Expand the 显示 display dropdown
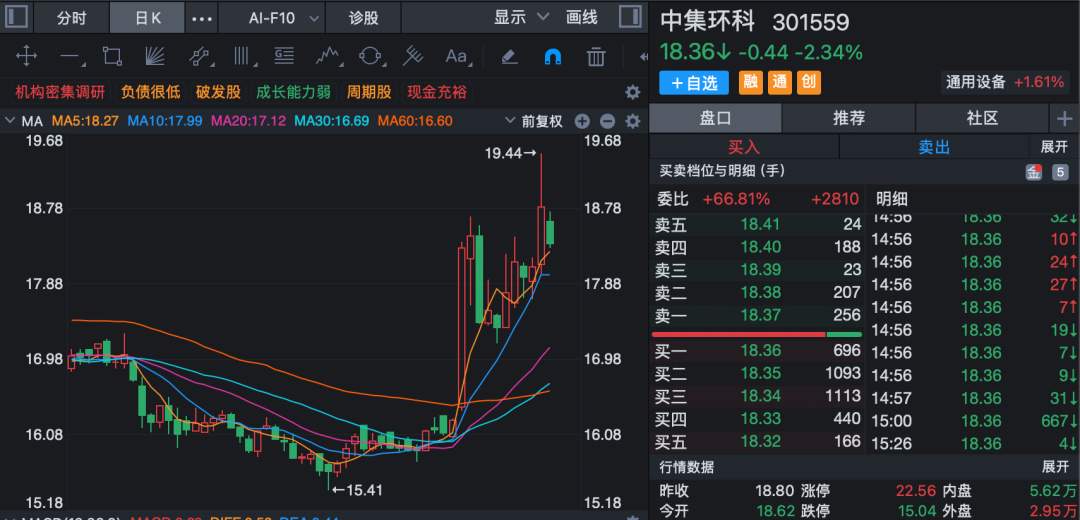 pyautogui.click(x=522, y=17)
